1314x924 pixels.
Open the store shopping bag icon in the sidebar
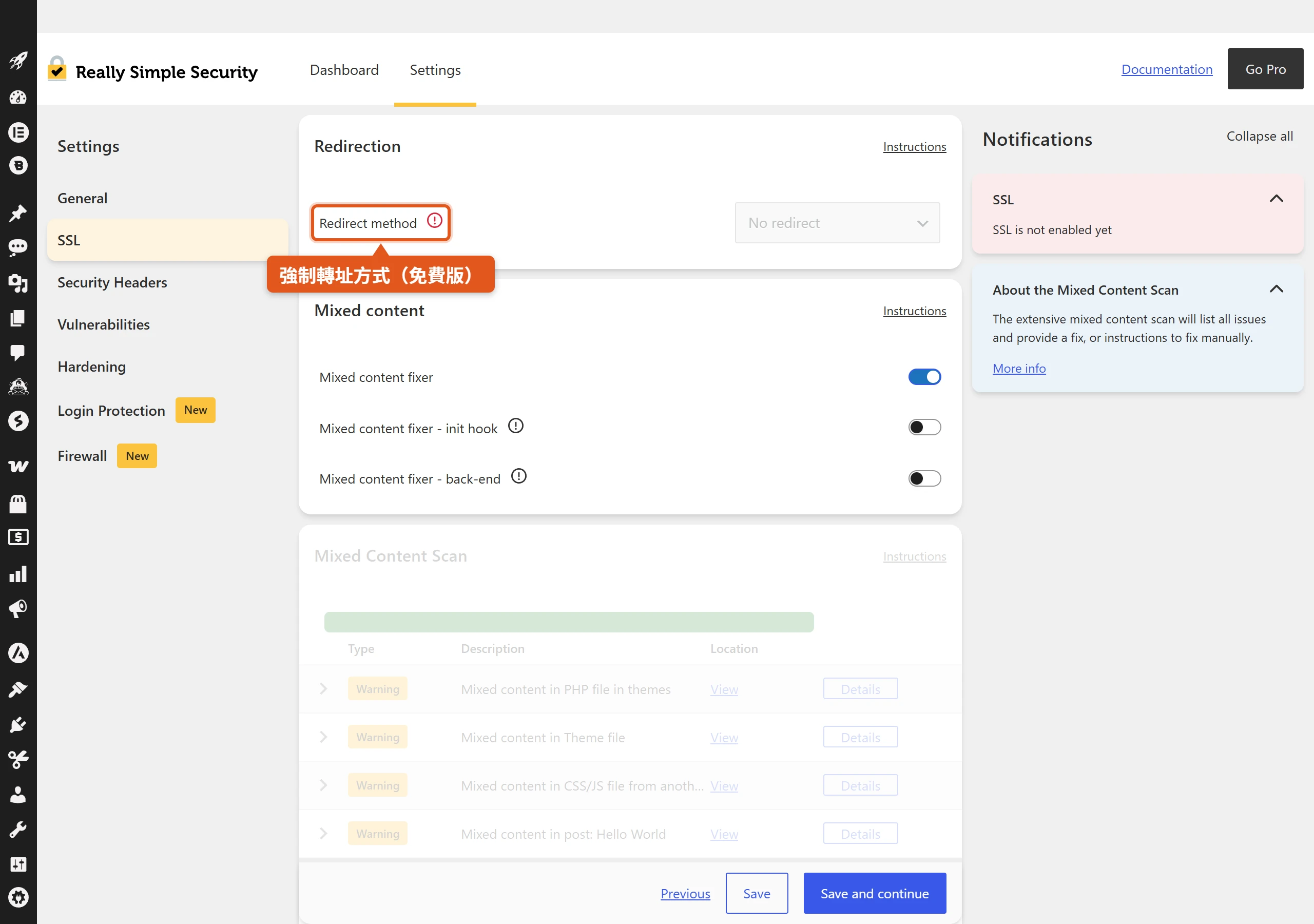(18, 504)
